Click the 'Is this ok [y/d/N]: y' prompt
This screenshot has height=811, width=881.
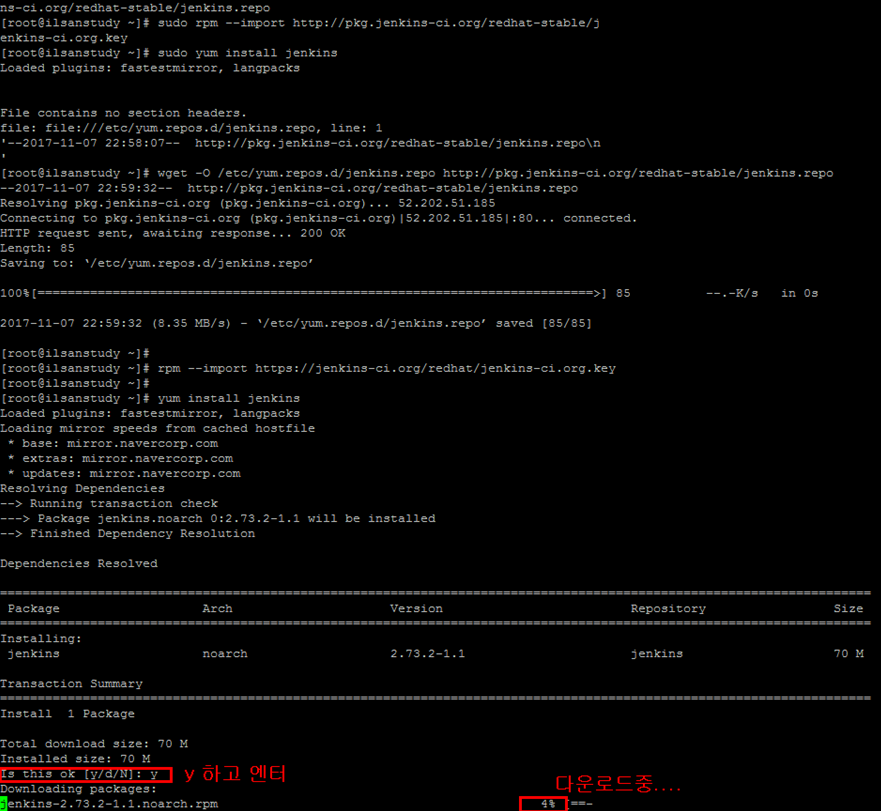(x=79, y=774)
